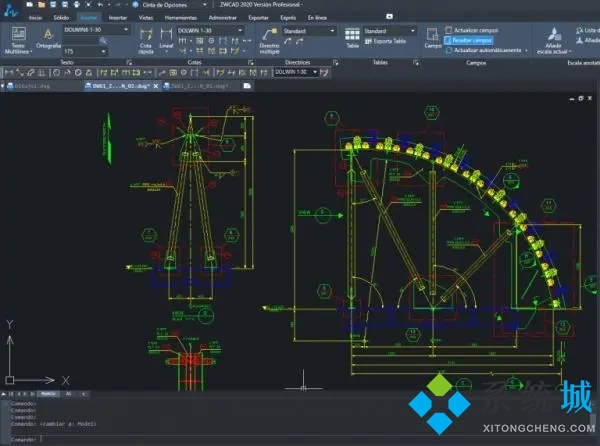Open the Insertar ribbon tab

click(x=117, y=18)
